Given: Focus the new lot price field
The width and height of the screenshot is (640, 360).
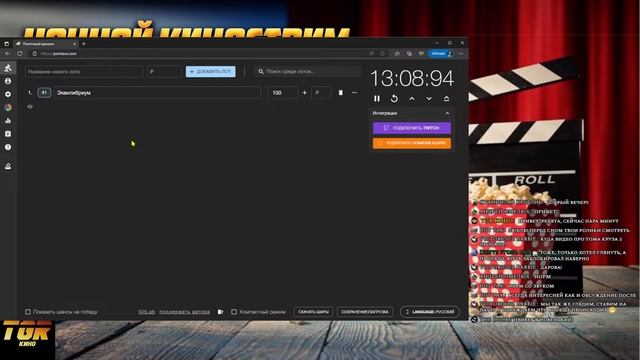Looking at the screenshot, I should pos(164,71).
